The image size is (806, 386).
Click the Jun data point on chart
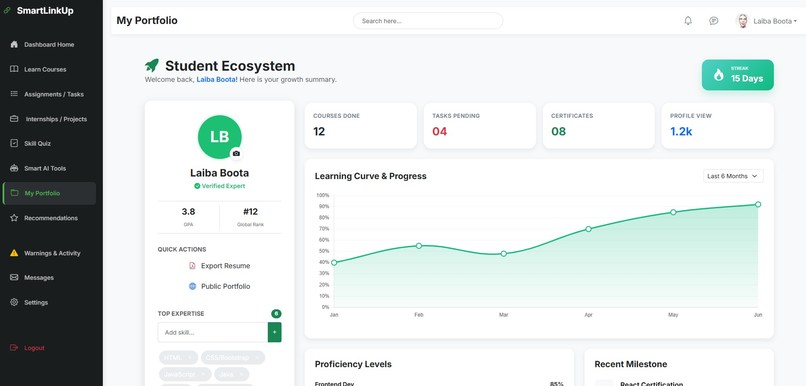click(758, 205)
